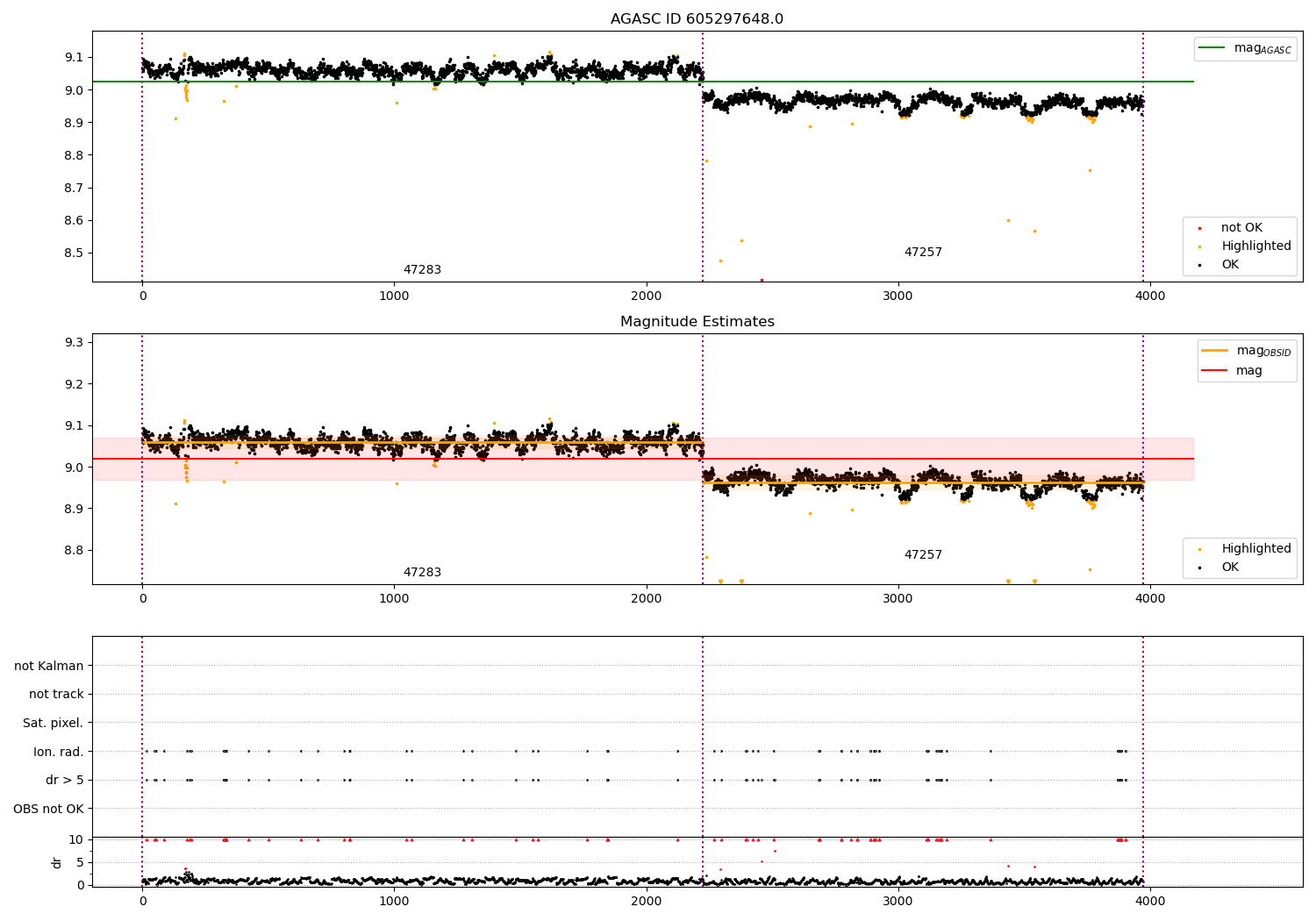Click x-axis tick 1000 in the flags plot
The image size is (1316, 921).
tap(394, 901)
